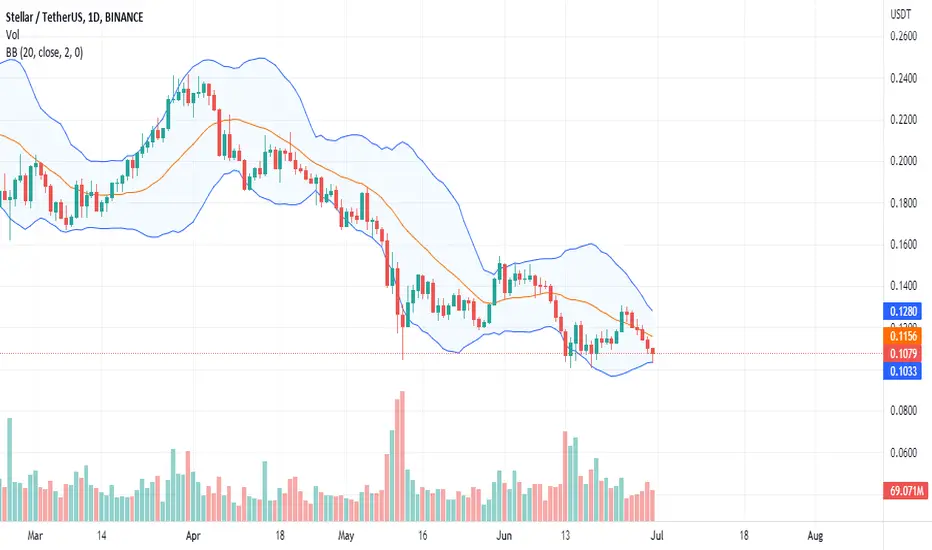Image resolution: width=932 pixels, height=550 pixels.
Task: Select the red 0.1079 current price tag
Action: coord(902,354)
